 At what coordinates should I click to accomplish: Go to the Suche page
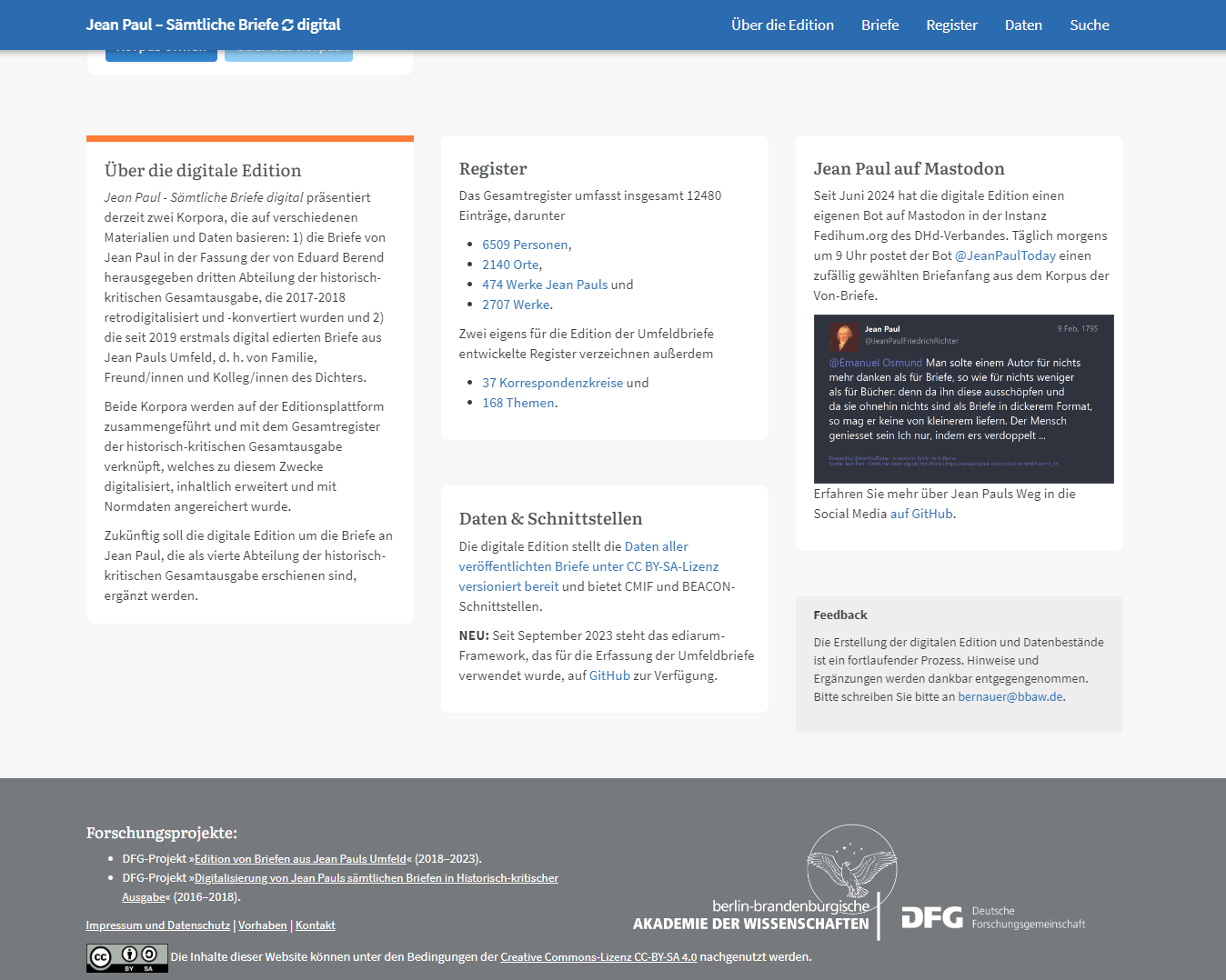(1090, 25)
